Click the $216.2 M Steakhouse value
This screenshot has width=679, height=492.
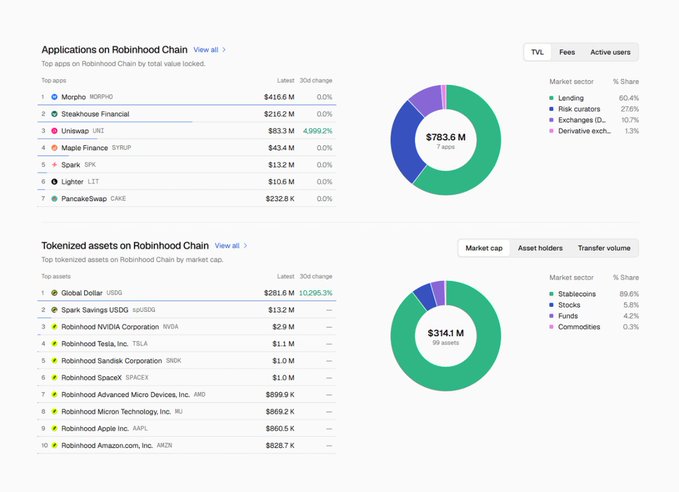[279, 114]
